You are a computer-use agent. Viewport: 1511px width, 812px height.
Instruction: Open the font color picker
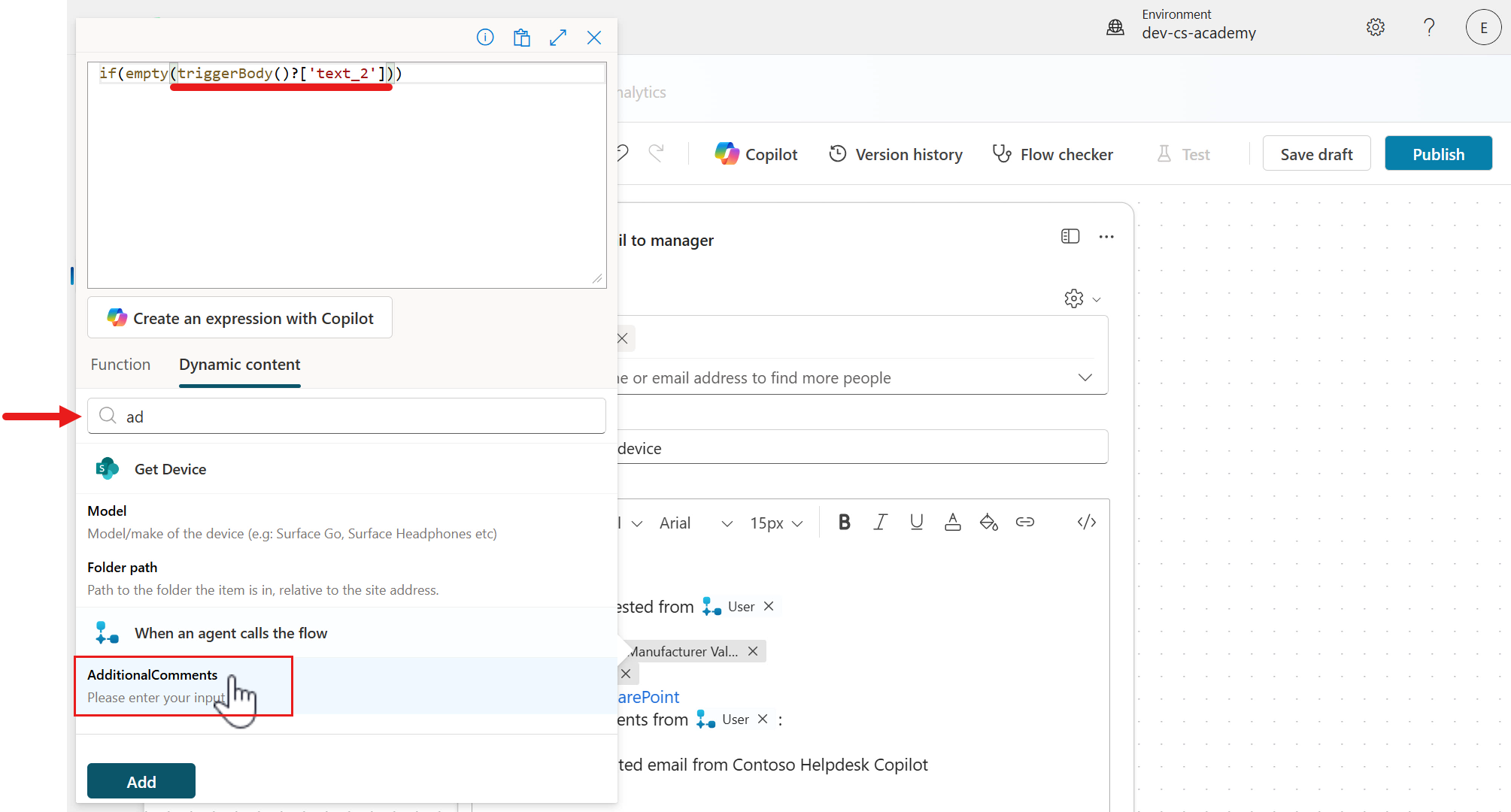click(x=952, y=521)
